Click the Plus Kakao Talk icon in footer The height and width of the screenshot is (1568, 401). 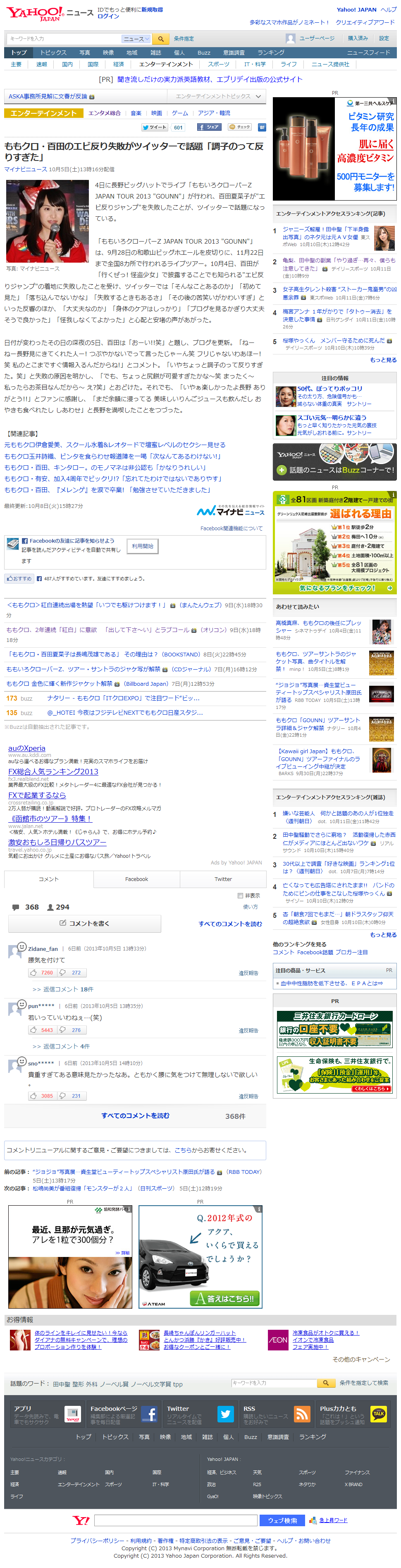(x=379, y=1414)
